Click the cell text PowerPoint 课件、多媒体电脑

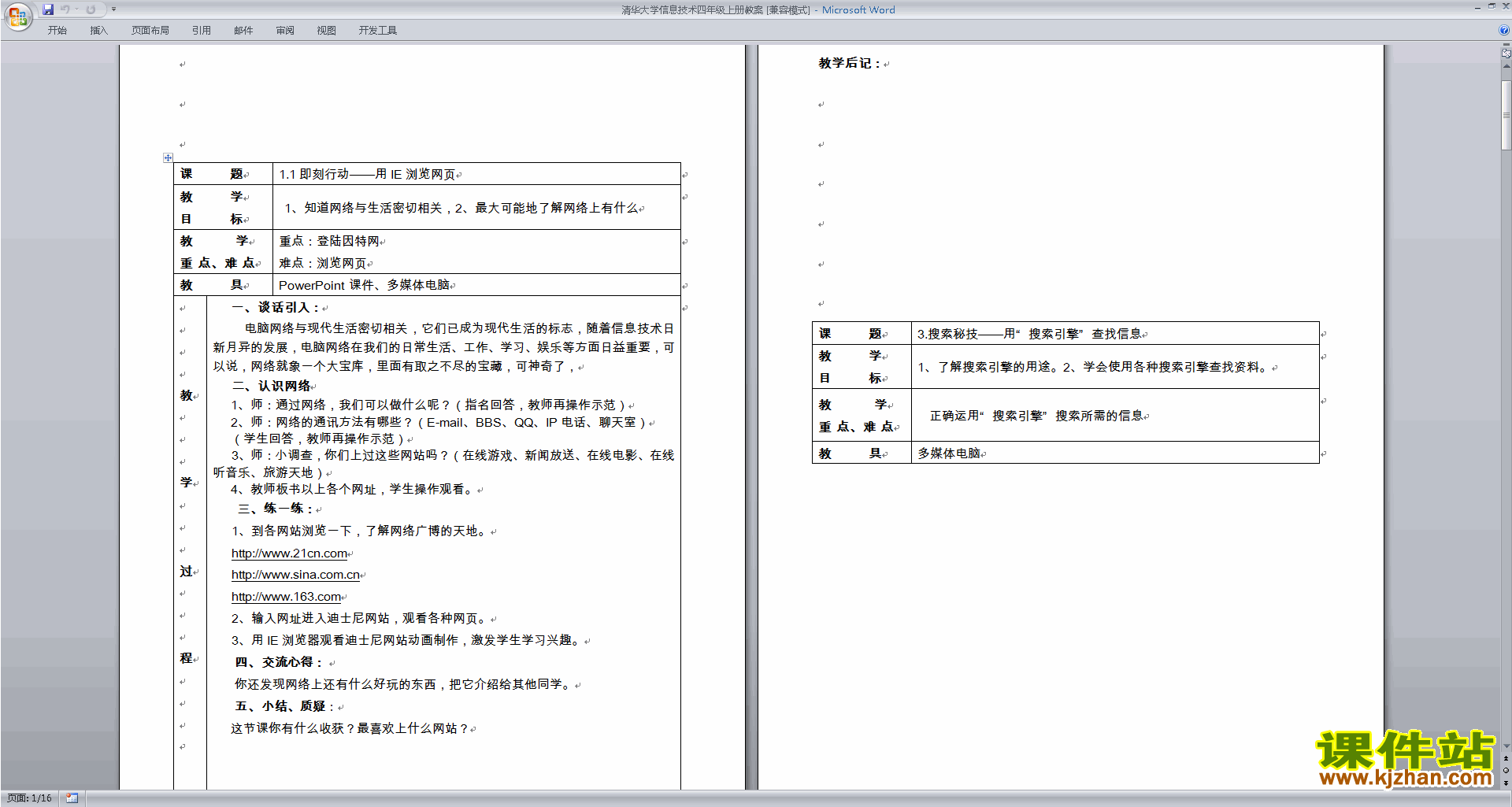pos(364,285)
